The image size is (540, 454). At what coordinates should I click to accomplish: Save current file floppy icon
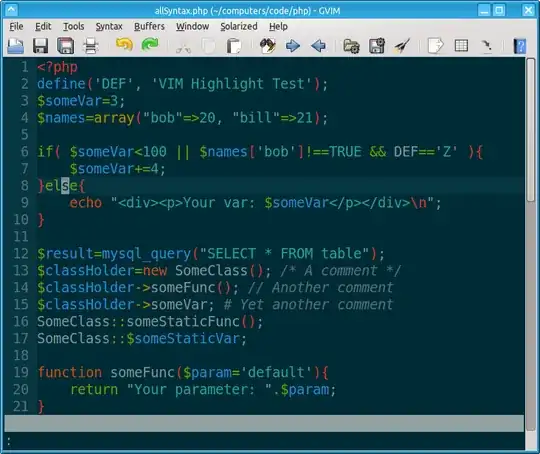40,46
